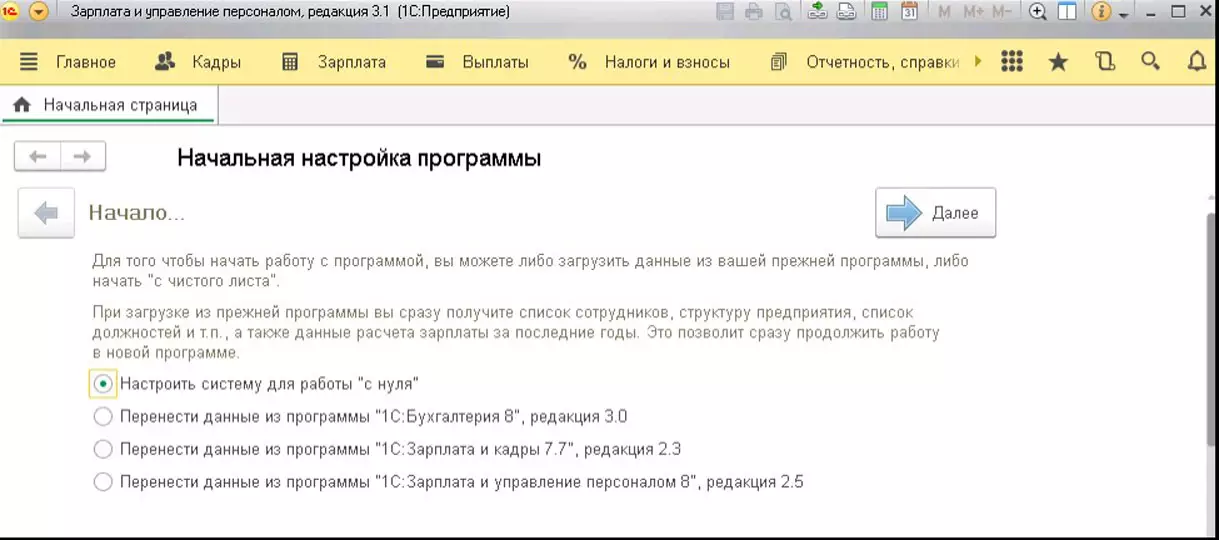Select transfer from Зарплата и кадры 7.7 option
1219x540 pixels.
click(387, 449)
